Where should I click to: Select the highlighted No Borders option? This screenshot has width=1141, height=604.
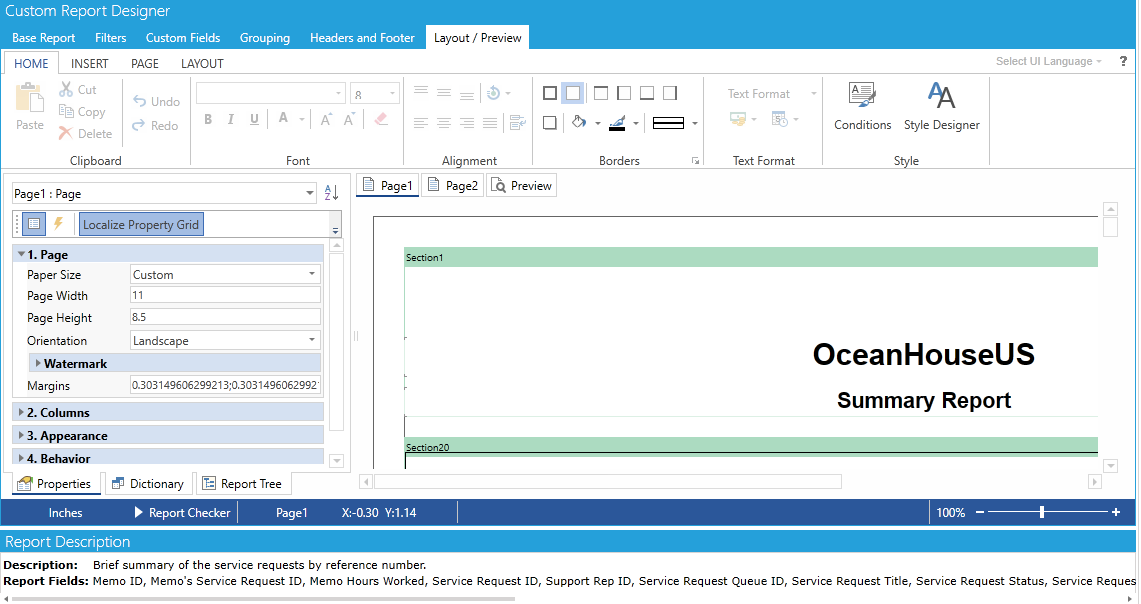[573, 92]
